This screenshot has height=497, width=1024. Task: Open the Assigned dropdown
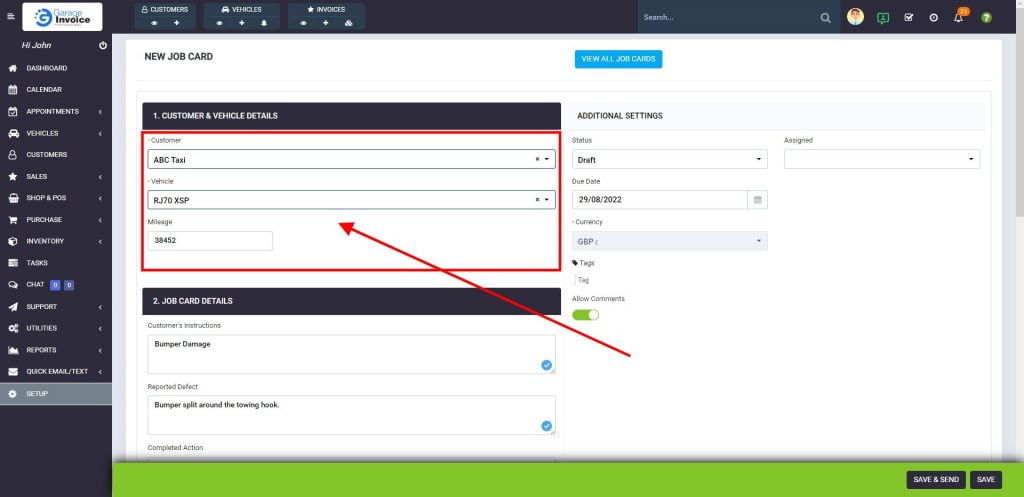pyautogui.click(x=881, y=160)
